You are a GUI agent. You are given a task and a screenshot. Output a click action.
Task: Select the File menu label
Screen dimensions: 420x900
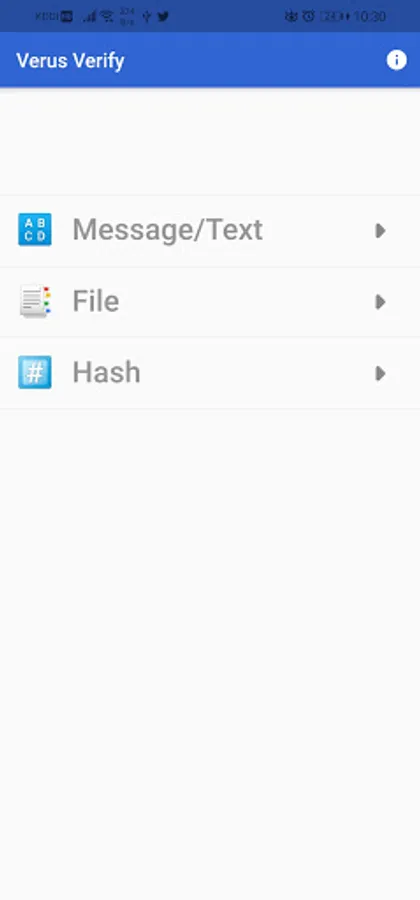(x=96, y=301)
